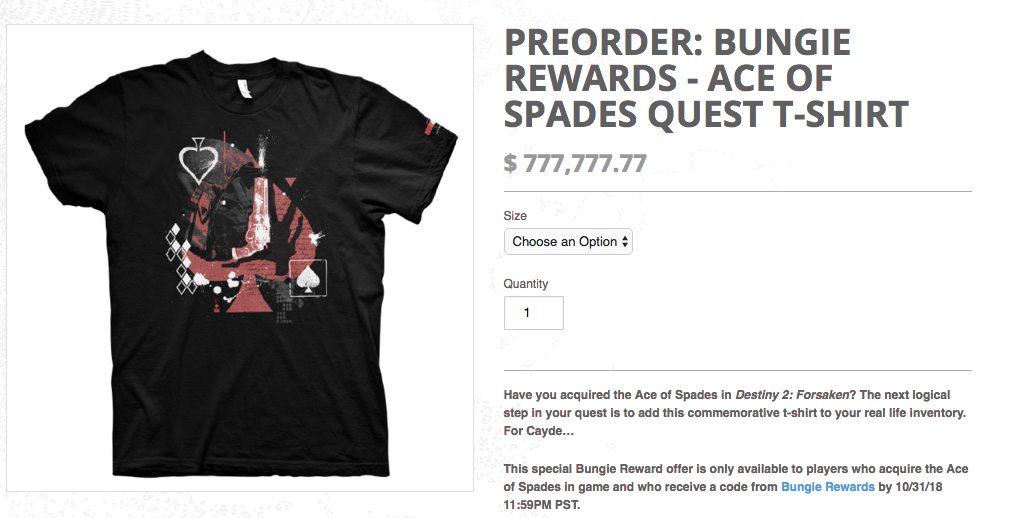The width and height of the screenshot is (1018, 518).
Task: Click the Size label
Action: pos(515,215)
